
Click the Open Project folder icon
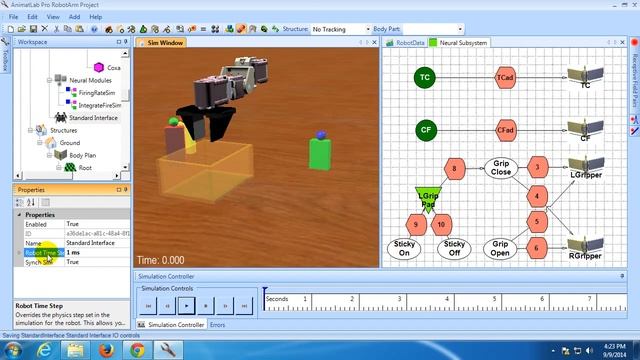point(22,29)
